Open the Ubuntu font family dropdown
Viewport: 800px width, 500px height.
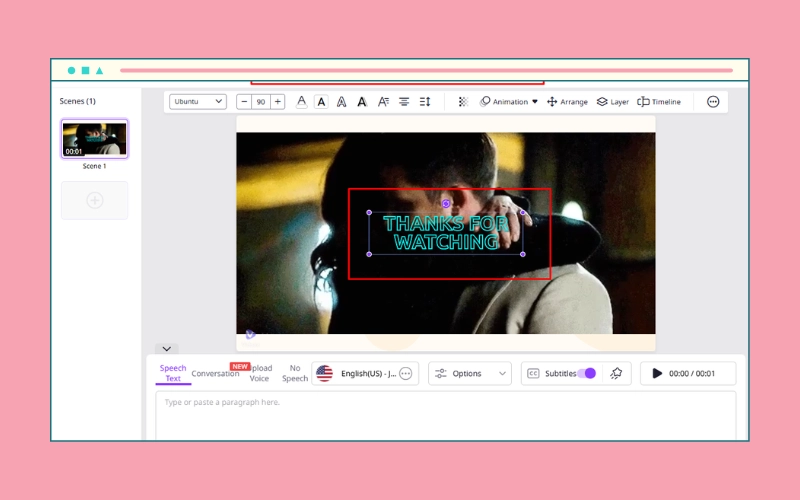point(198,102)
